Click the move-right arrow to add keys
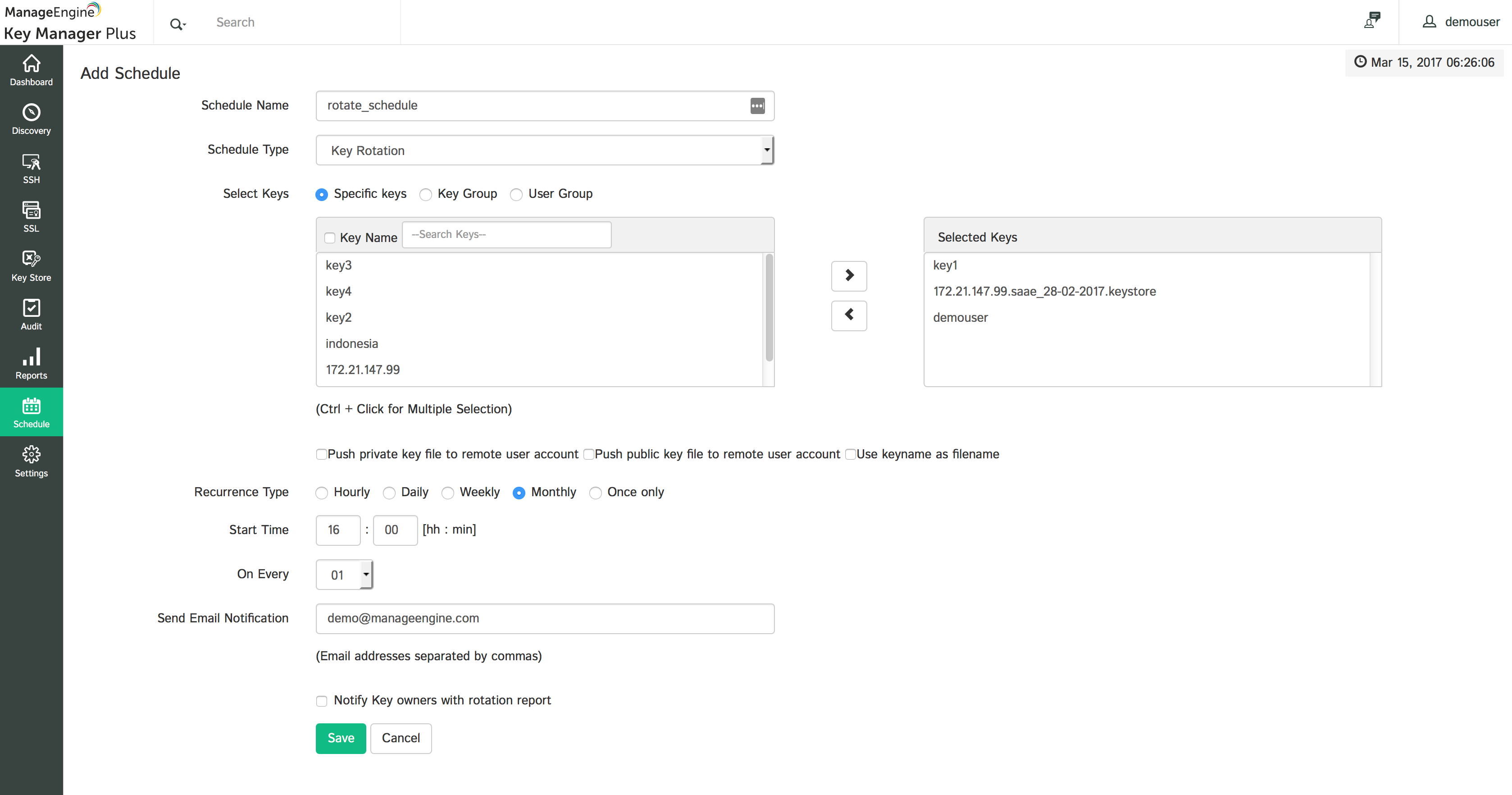The image size is (1512, 795). tap(849, 275)
